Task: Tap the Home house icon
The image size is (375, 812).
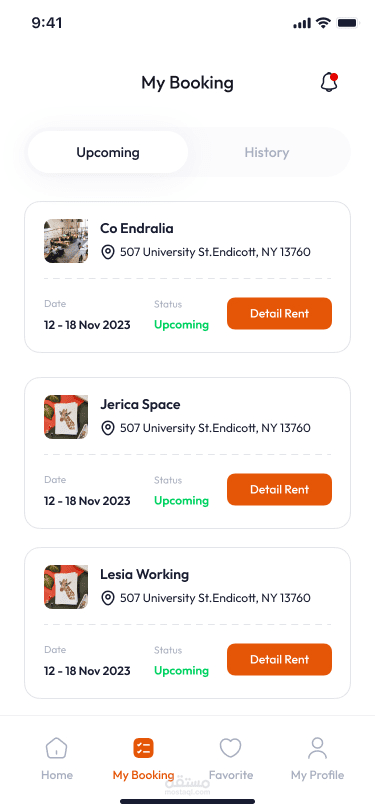Action: pyautogui.click(x=56, y=748)
